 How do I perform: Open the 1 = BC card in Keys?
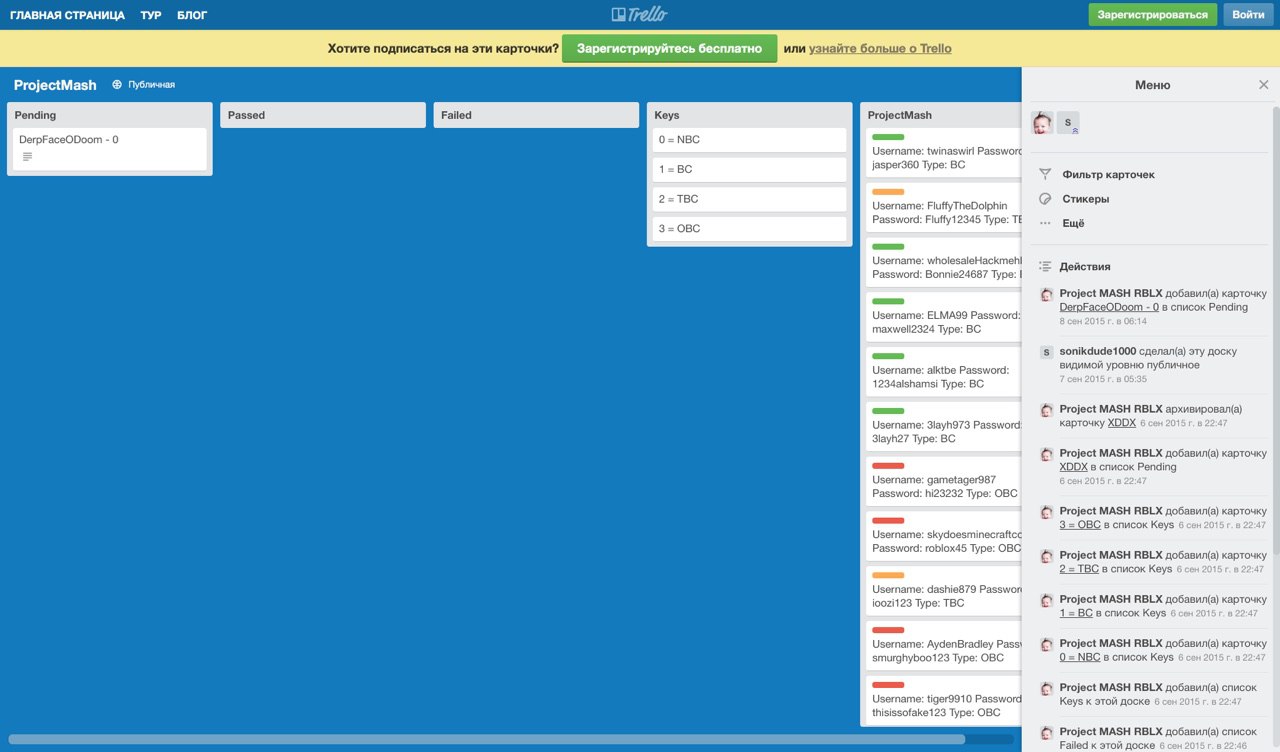pyautogui.click(x=749, y=170)
